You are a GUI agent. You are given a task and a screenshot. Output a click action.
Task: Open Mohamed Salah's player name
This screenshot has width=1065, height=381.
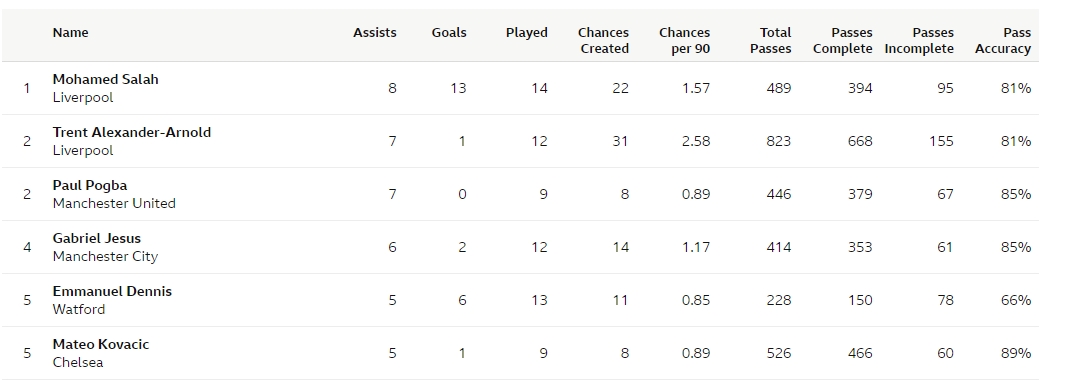pos(105,79)
